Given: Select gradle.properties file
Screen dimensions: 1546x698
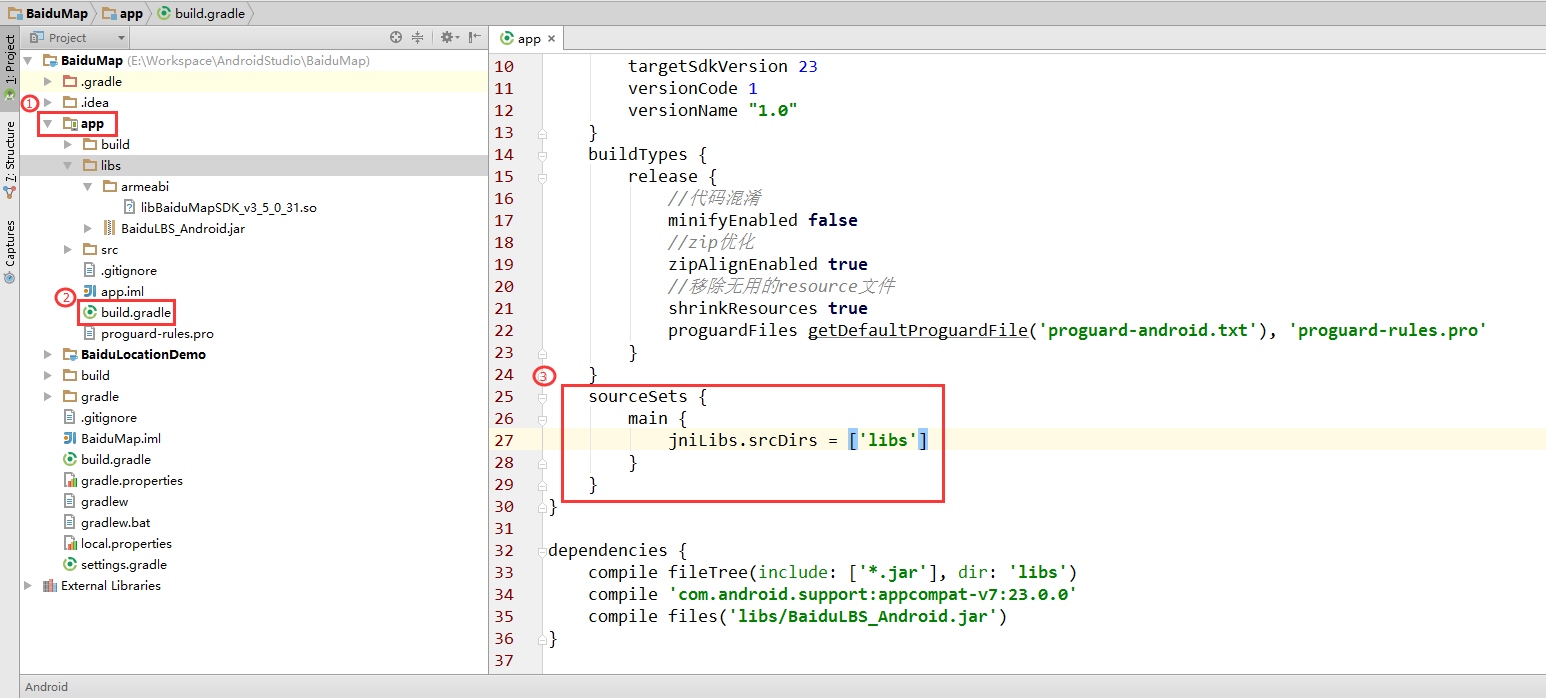Looking at the screenshot, I should (x=132, y=481).
